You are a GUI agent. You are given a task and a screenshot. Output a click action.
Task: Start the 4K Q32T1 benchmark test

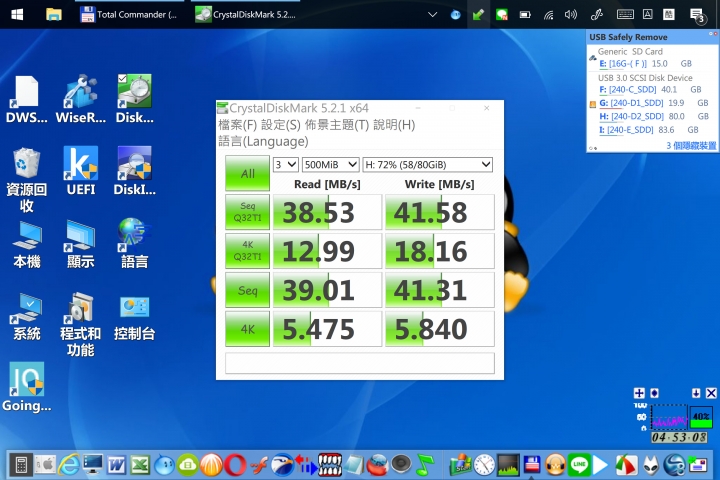tap(247, 251)
